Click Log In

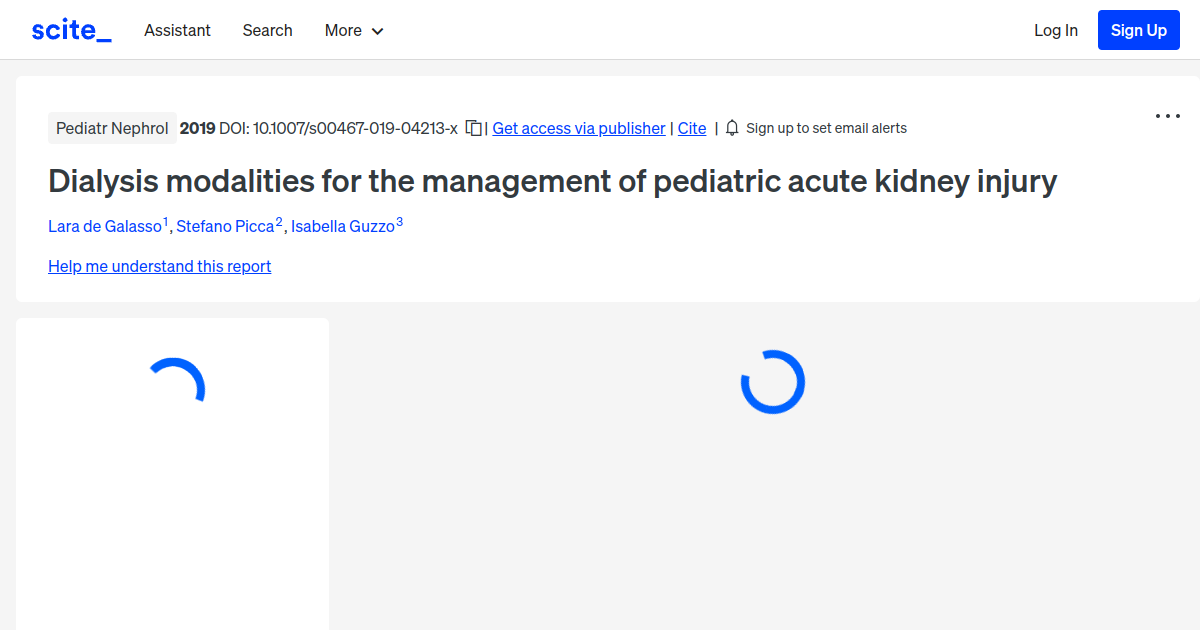click(x=1056, y=30)
